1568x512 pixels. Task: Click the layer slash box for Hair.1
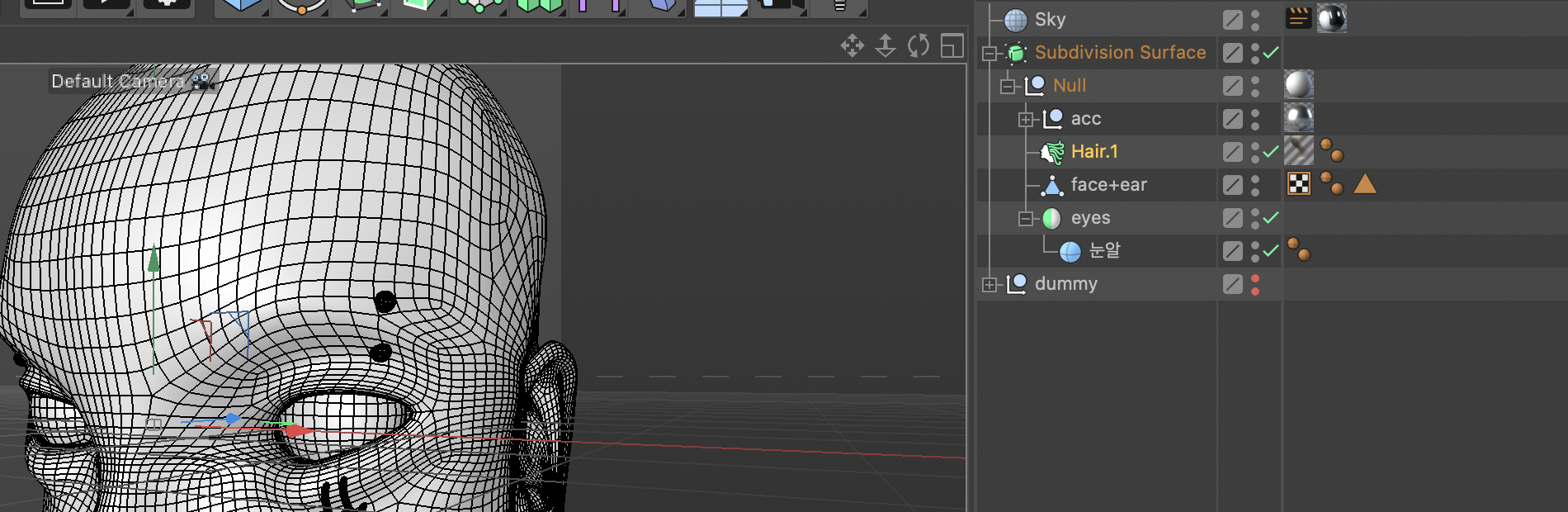click(1233, 152)
